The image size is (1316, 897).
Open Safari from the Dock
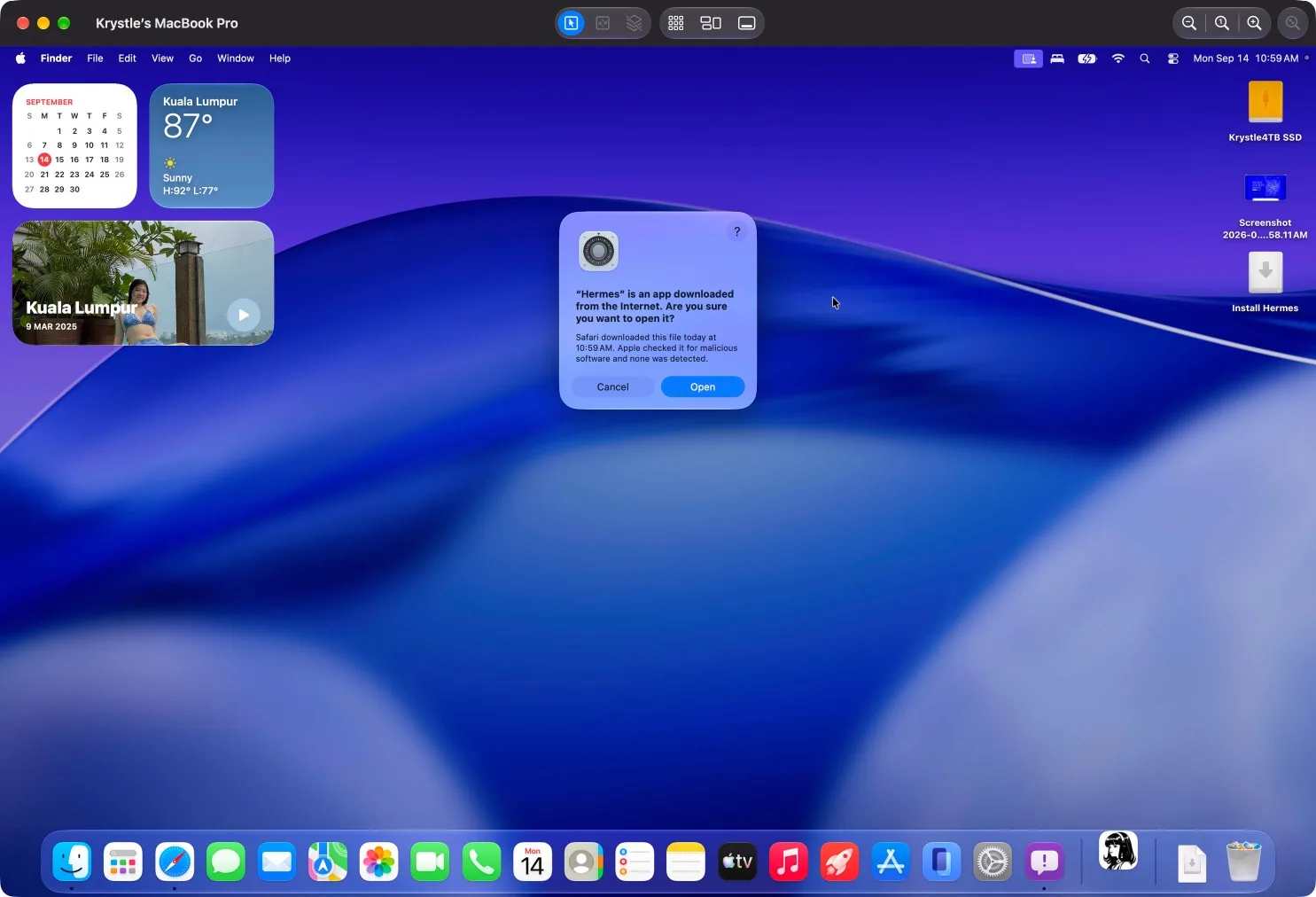(x=175, y=862)
